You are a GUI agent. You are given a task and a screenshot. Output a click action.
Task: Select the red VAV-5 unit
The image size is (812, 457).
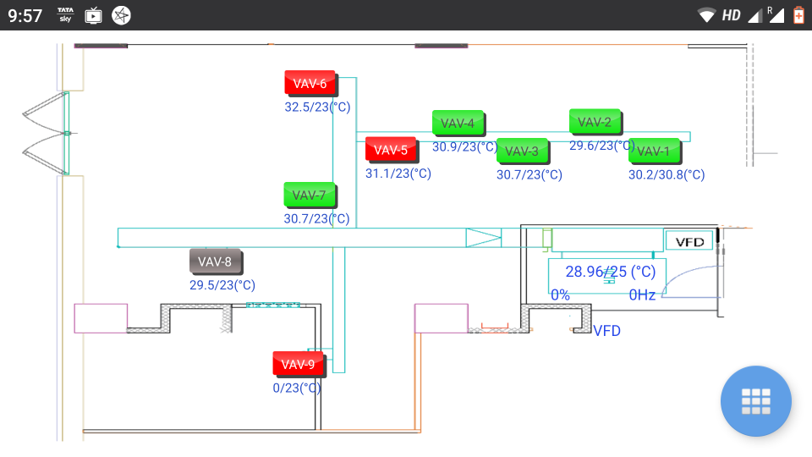(392, 150)
